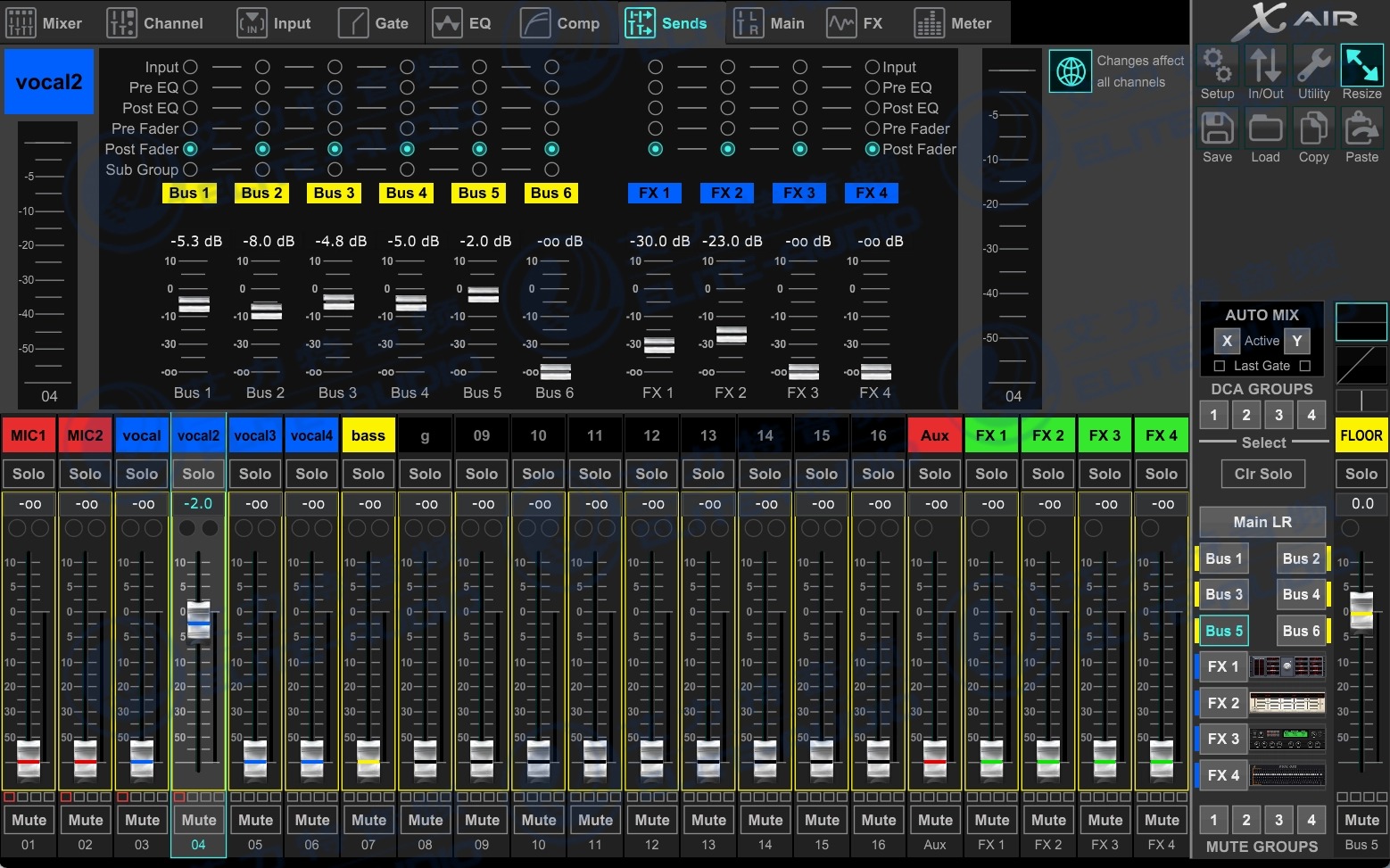The image size is (1390, 868).
Task: Open the FX 1 effect rack thumbnail
Action: 1287,666
